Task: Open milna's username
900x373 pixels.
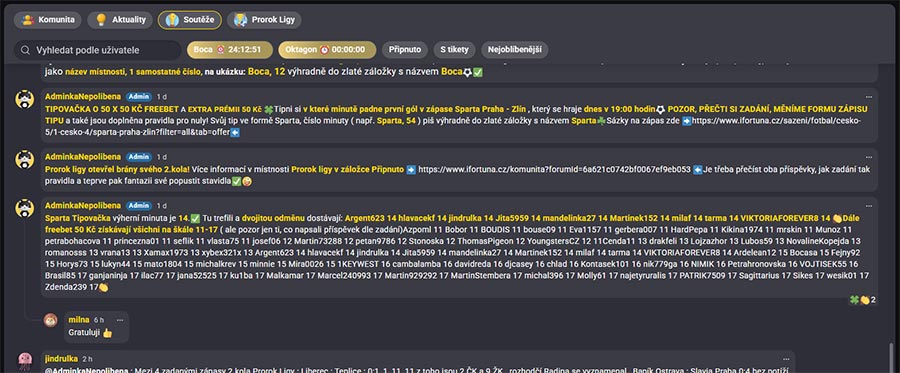Action: [x=79, y=320]
